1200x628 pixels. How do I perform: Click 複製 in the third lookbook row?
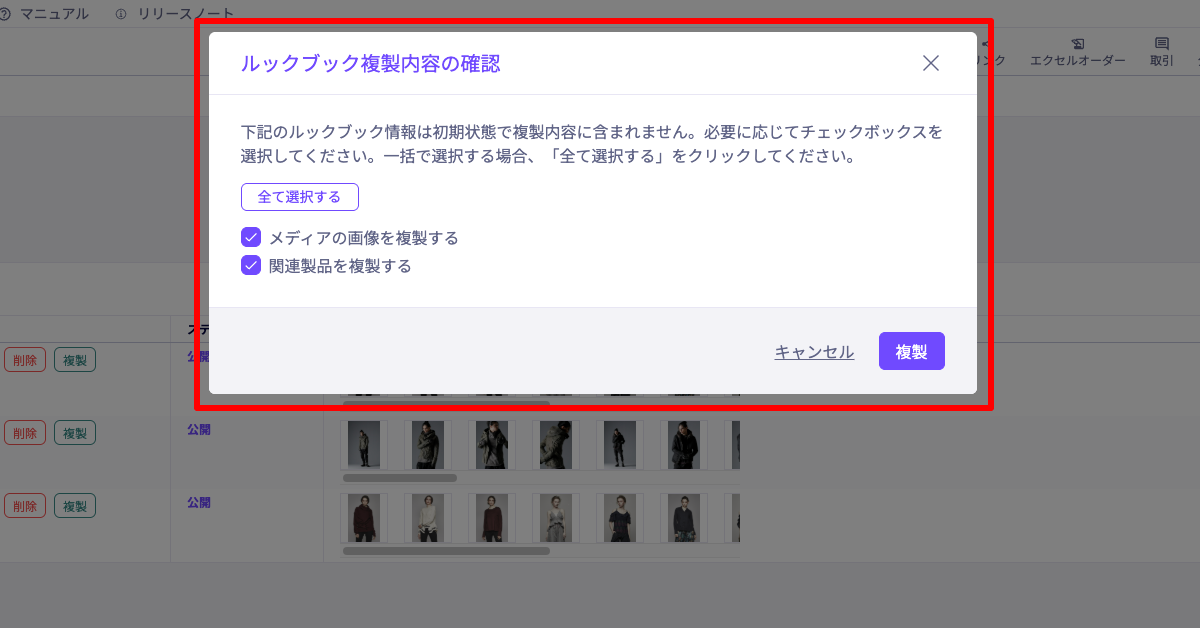[x=75, y=506]
